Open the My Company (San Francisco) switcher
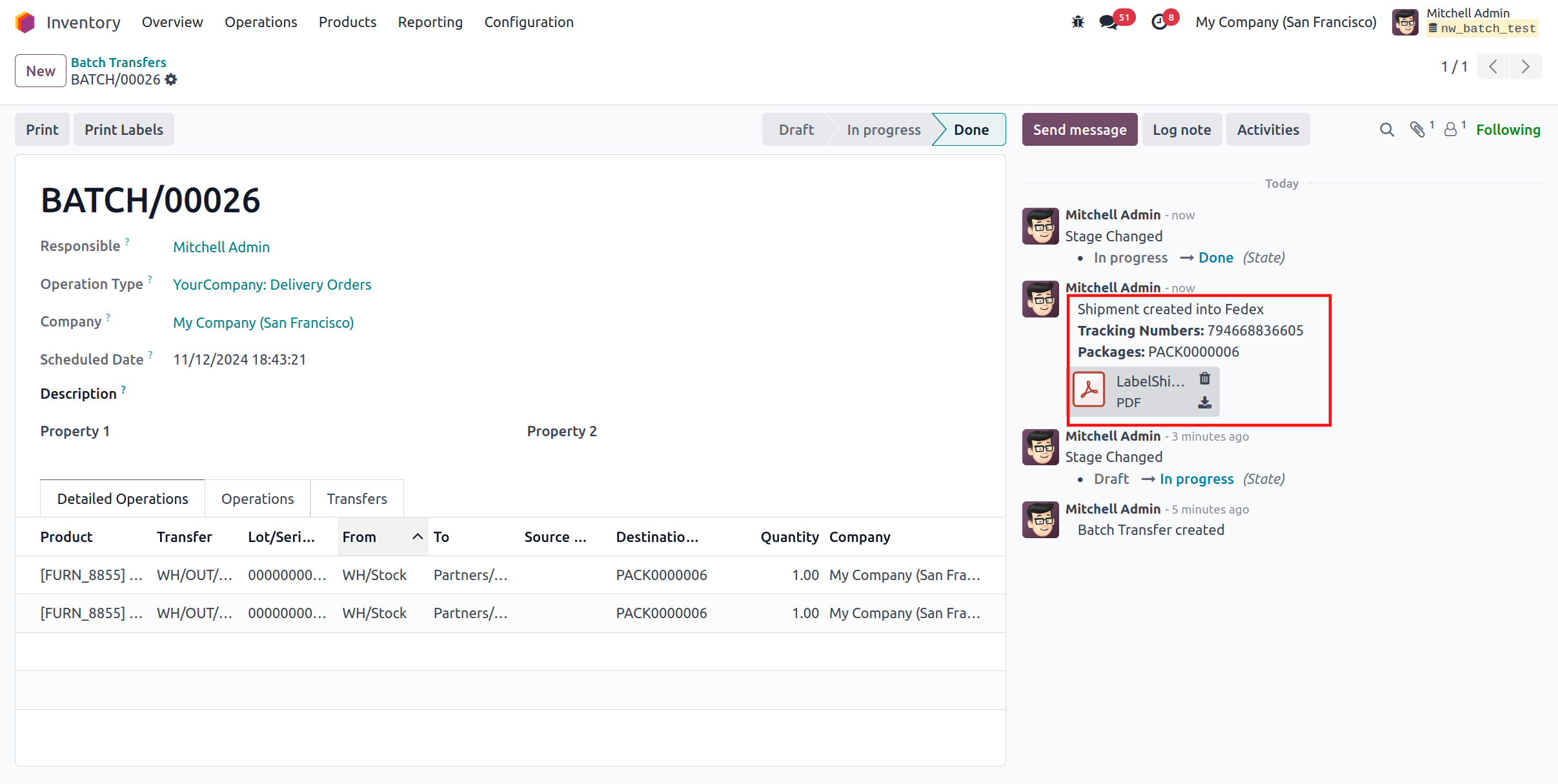This screenshot has width=1558, height=784. pyautogui.click(x=1285, y=22)
